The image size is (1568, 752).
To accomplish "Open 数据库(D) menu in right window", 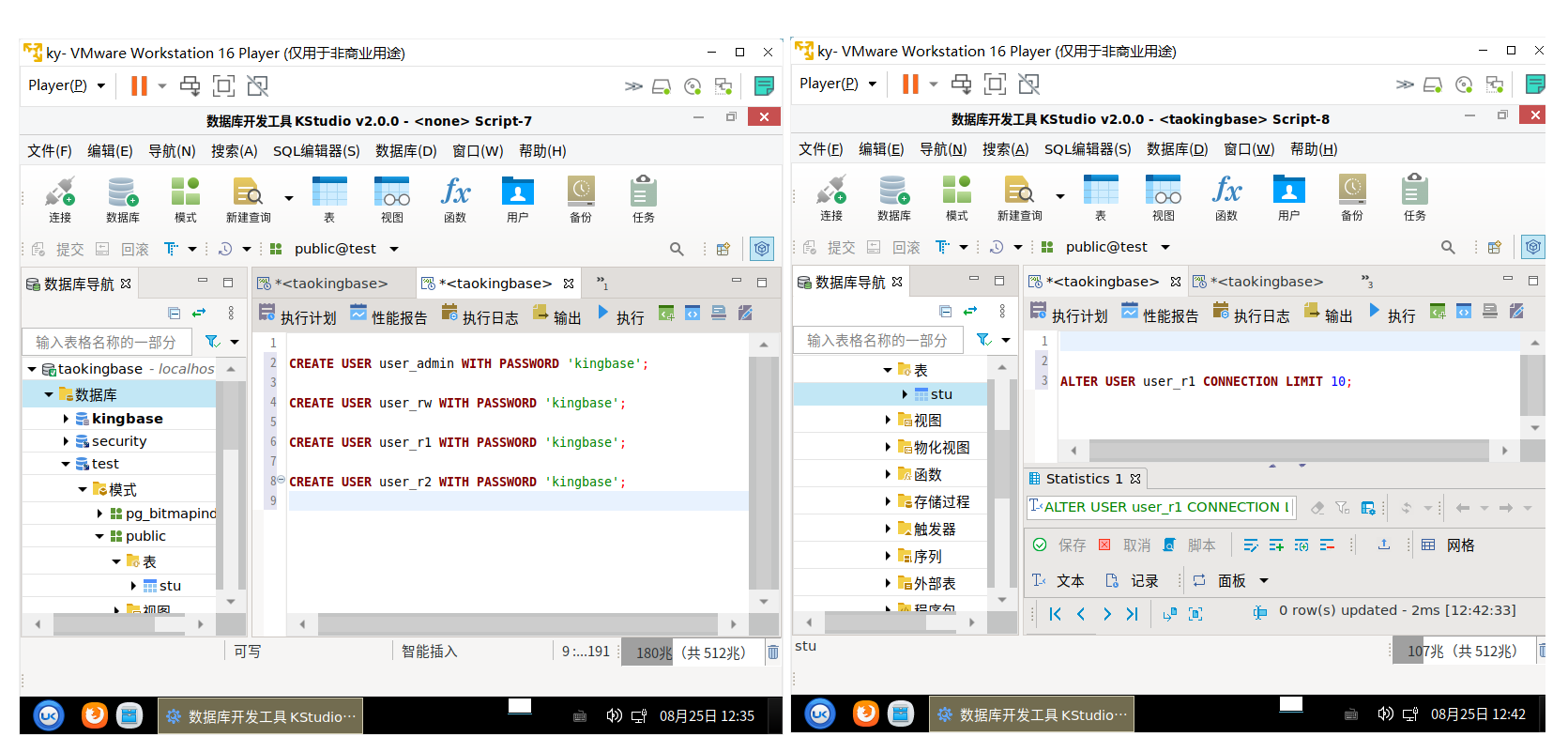I will [1178, 149].
